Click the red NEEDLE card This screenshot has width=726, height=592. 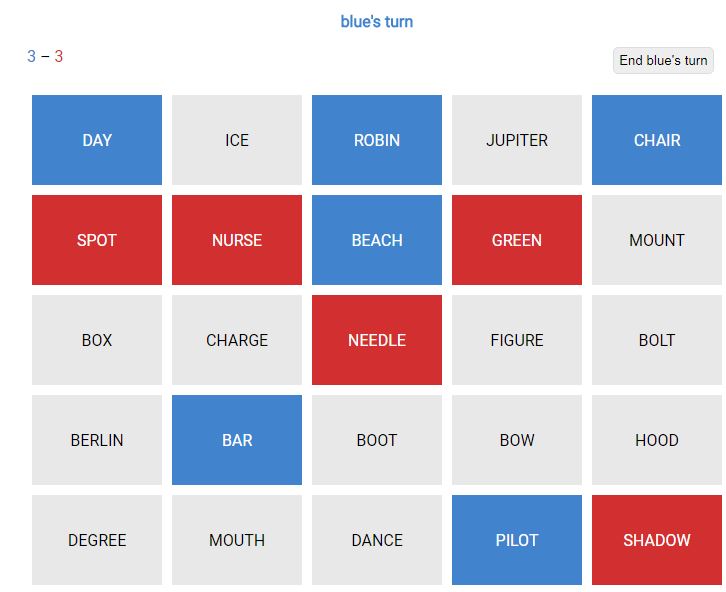pos(377,340)
